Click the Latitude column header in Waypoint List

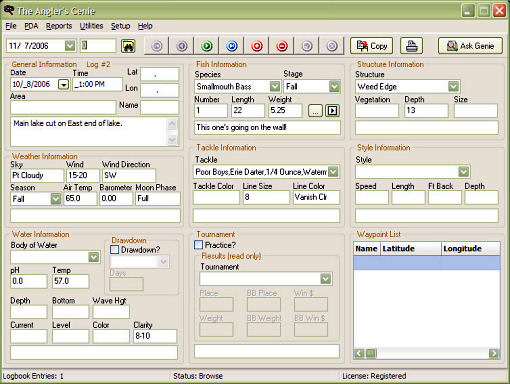[411, 248]
